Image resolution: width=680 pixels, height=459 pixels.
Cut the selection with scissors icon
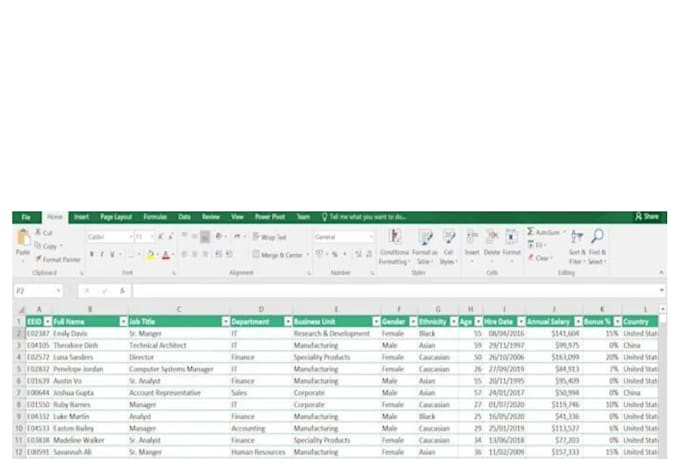(43, 233)
